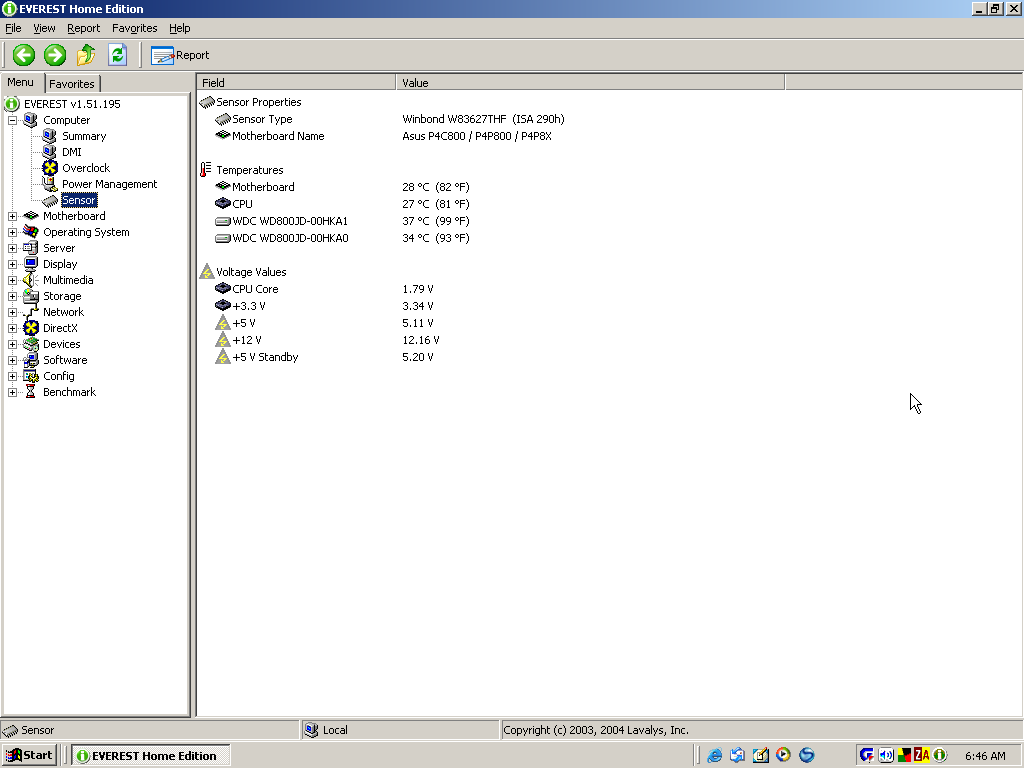Select the Power Management icon in tree
Viewport: 1024px width, 768px height.
click(x=50, y=184)
